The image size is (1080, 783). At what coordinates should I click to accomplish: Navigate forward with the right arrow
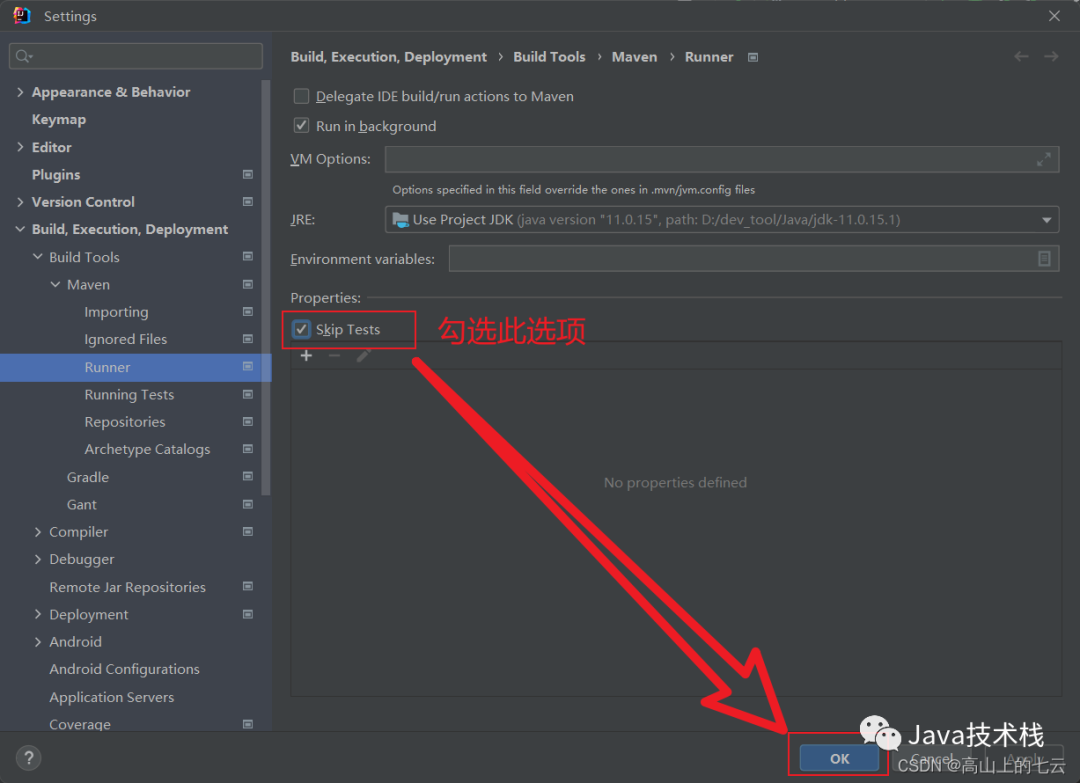pos(1051,56)
